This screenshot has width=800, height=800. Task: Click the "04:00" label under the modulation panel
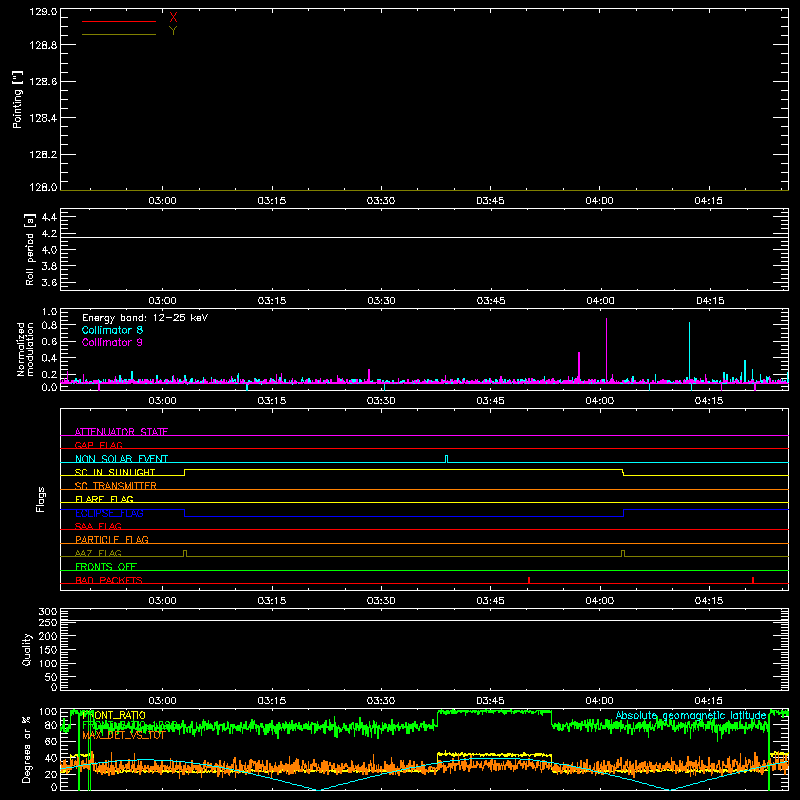pos(599,401)
